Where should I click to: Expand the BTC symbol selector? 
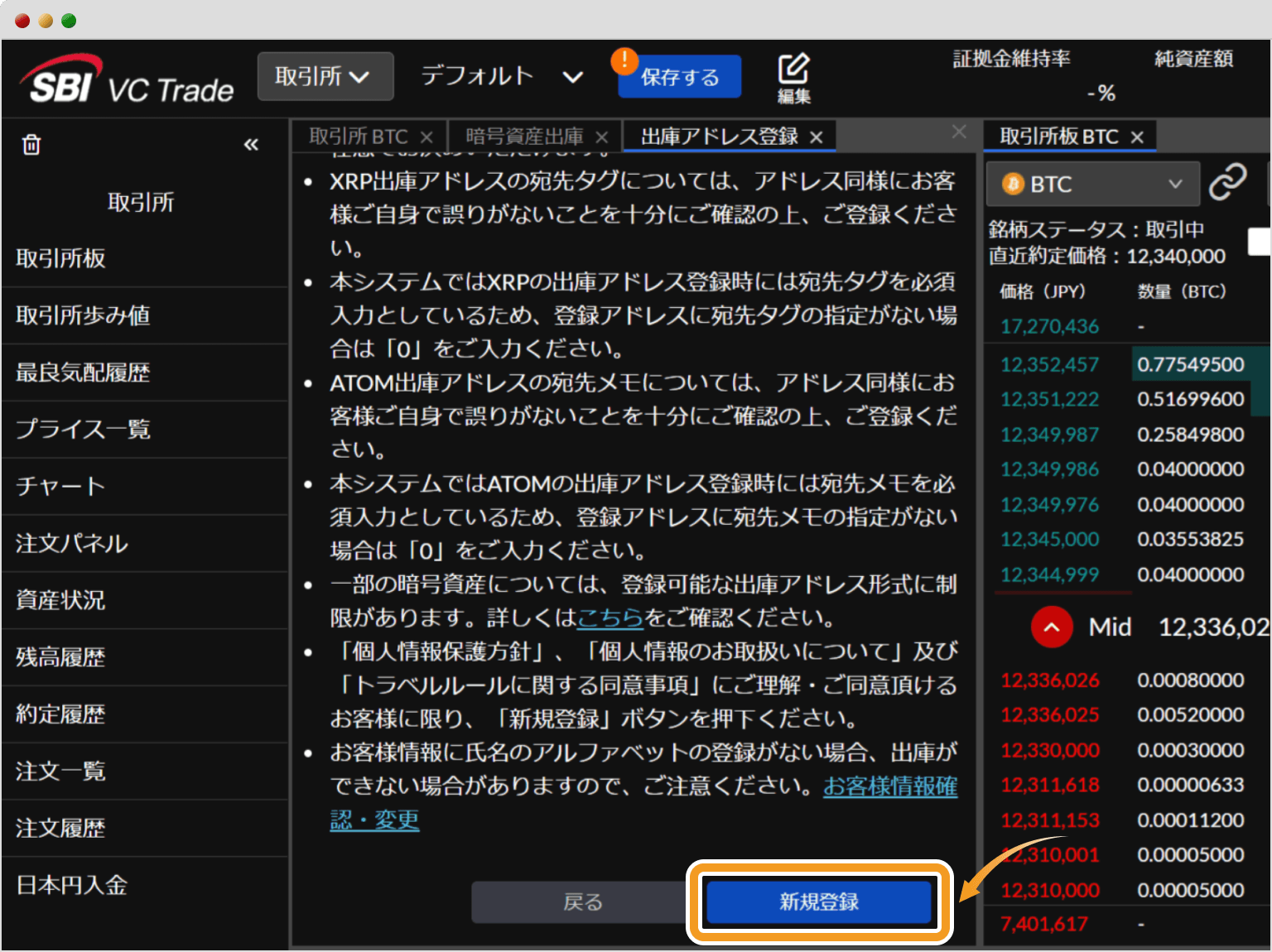pyautogui.click(x=1093, y=184)
